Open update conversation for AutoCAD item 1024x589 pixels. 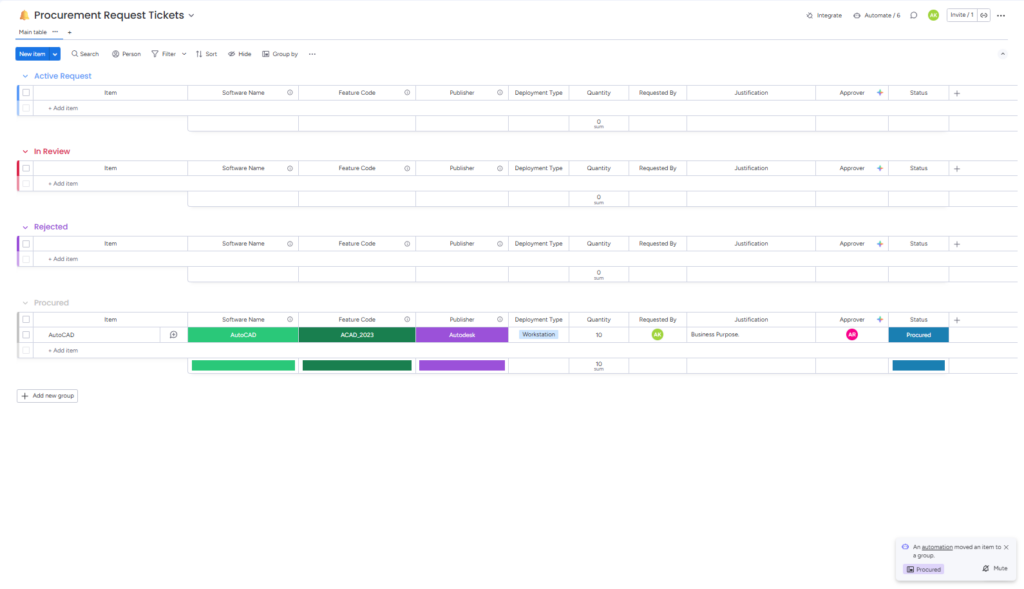tap(173, 335)
